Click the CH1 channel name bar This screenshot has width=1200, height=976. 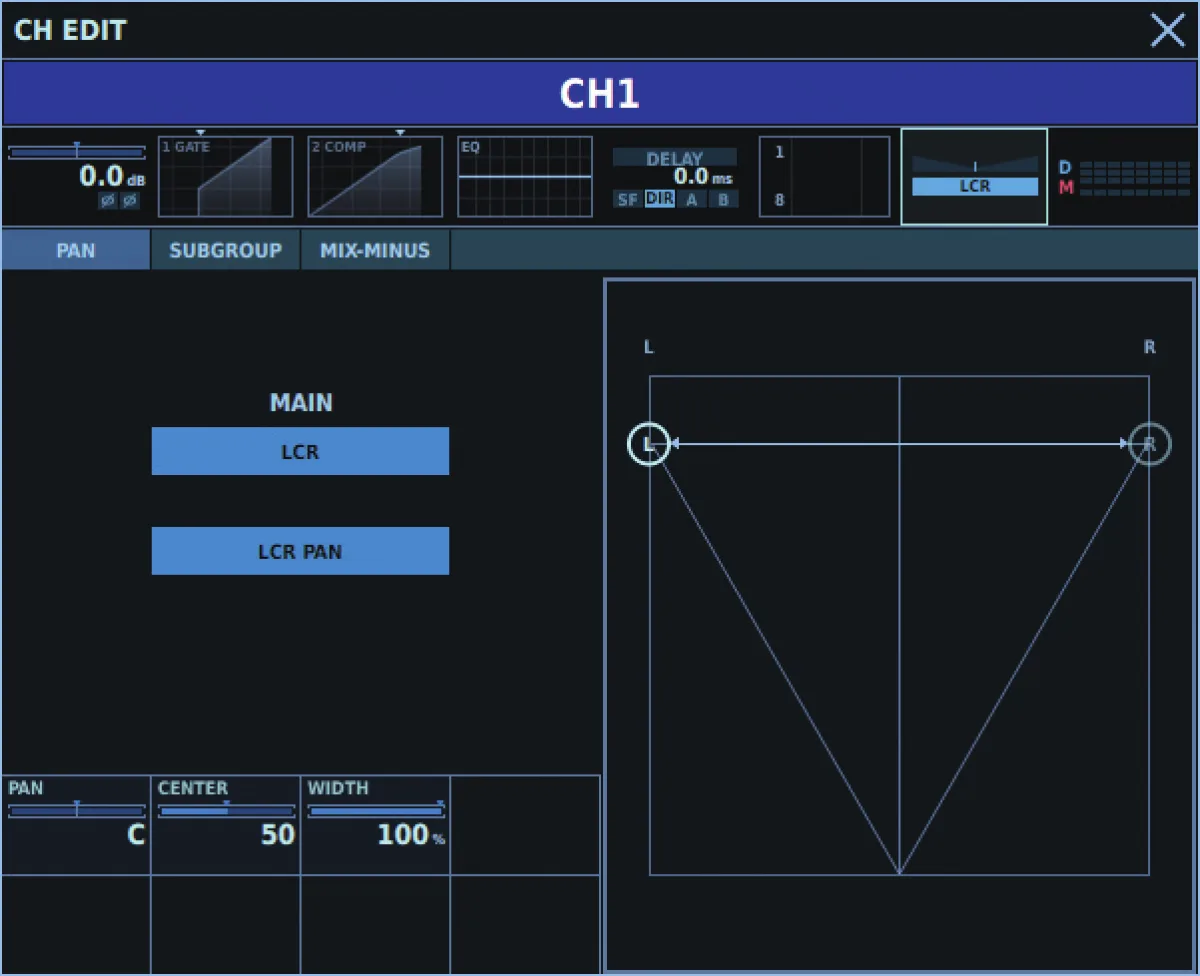[x=600, y=94]
